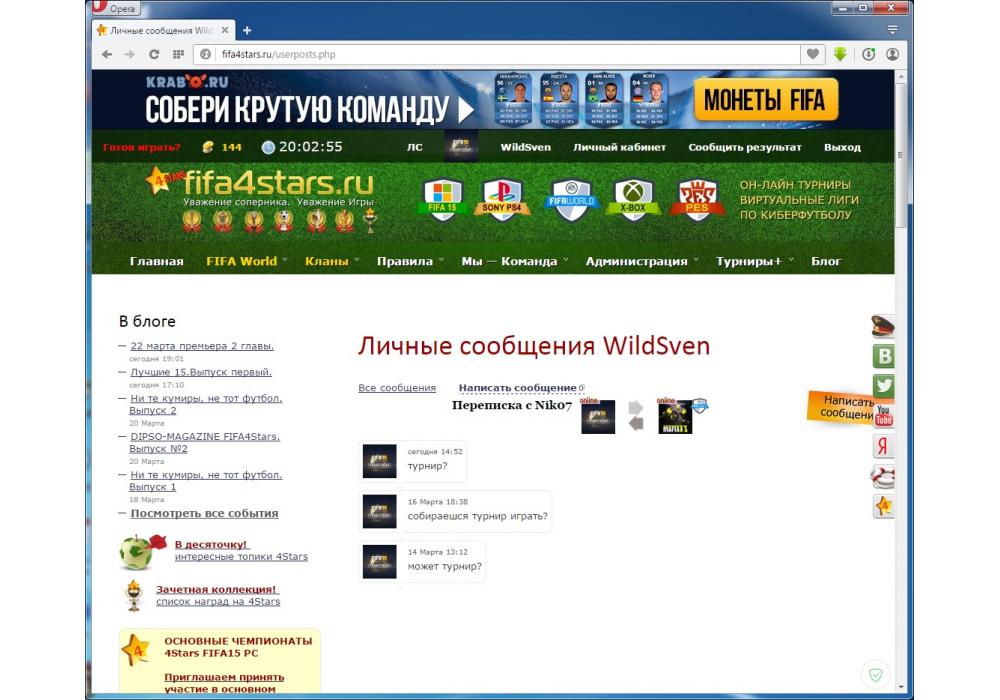Click the Монеты FIFA banner button
The image size is (1000, 700).
765,100
